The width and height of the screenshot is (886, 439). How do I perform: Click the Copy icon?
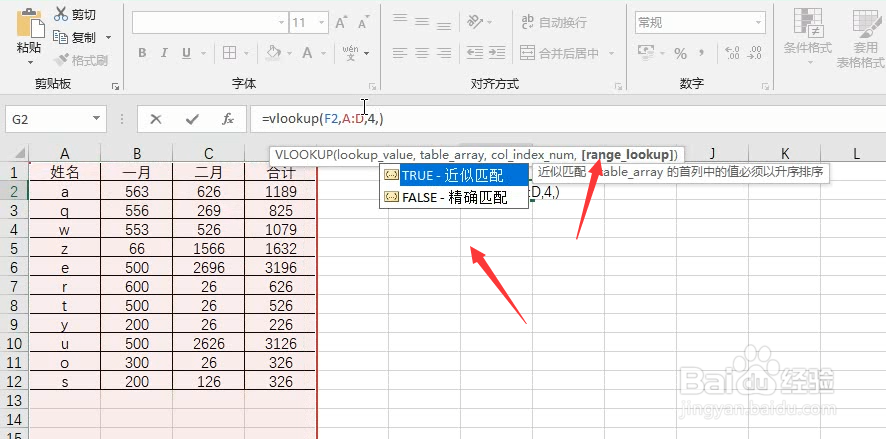point(60,37)
